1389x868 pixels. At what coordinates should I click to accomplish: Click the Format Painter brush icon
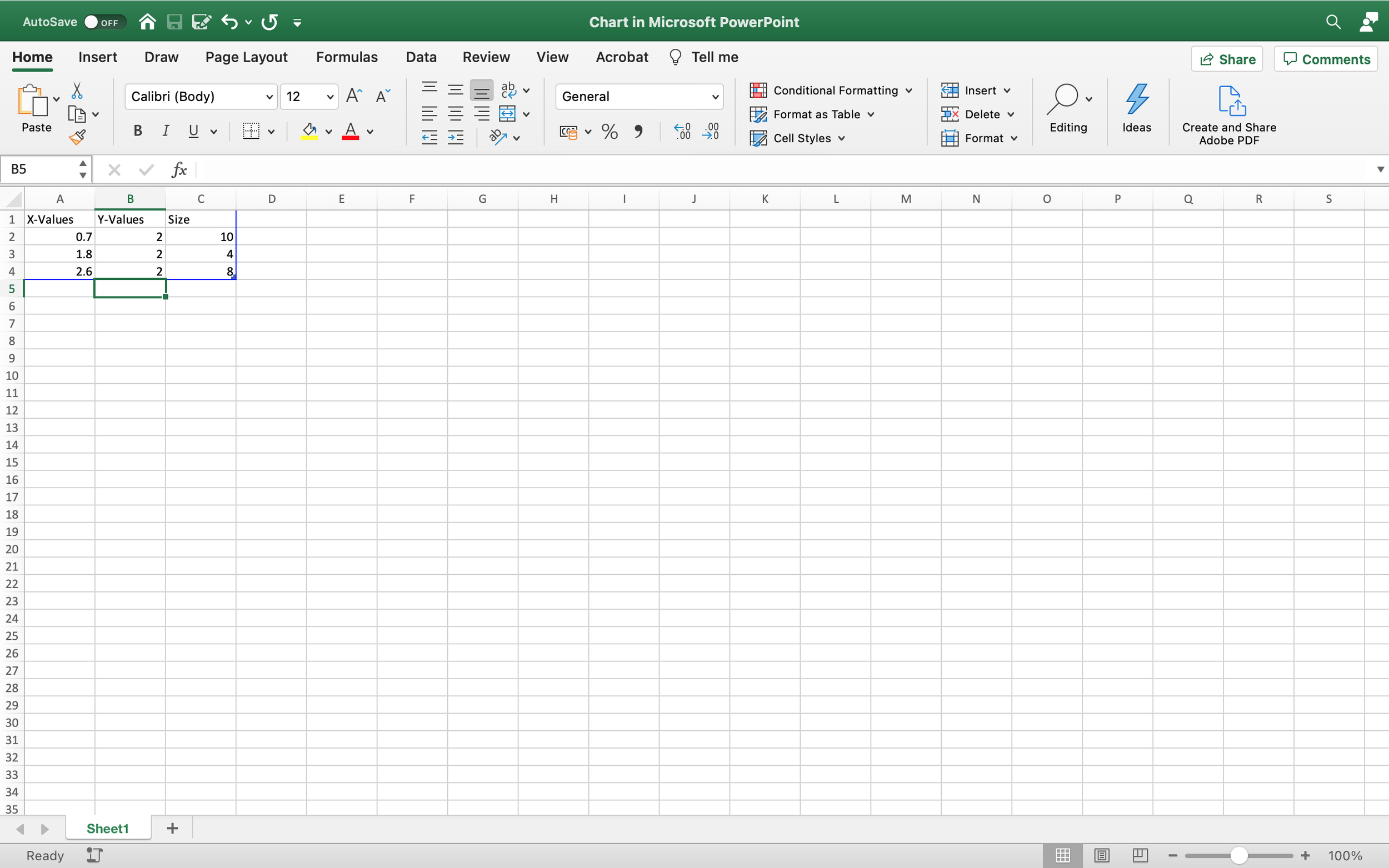pyautogui.click(x=78, y=137)
